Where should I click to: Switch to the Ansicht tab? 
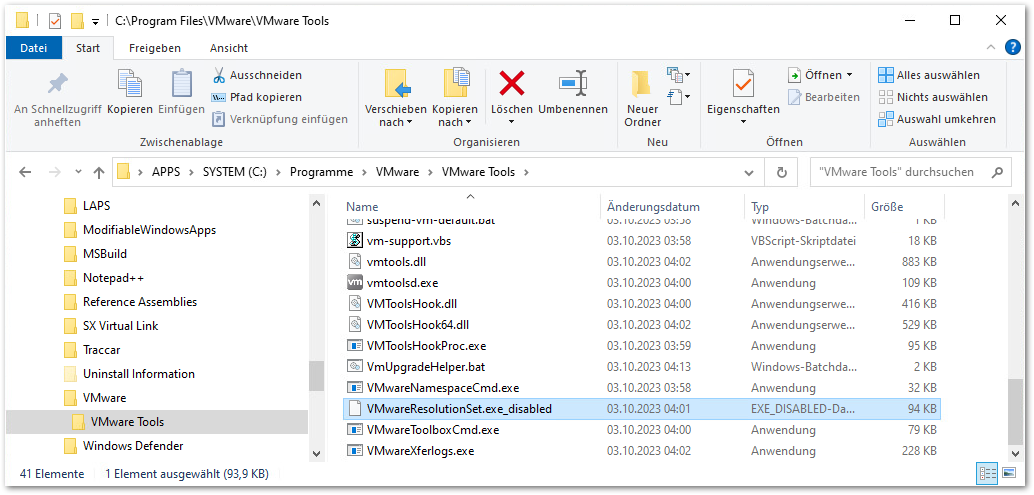pyautogui.click(x=229, y=48)
